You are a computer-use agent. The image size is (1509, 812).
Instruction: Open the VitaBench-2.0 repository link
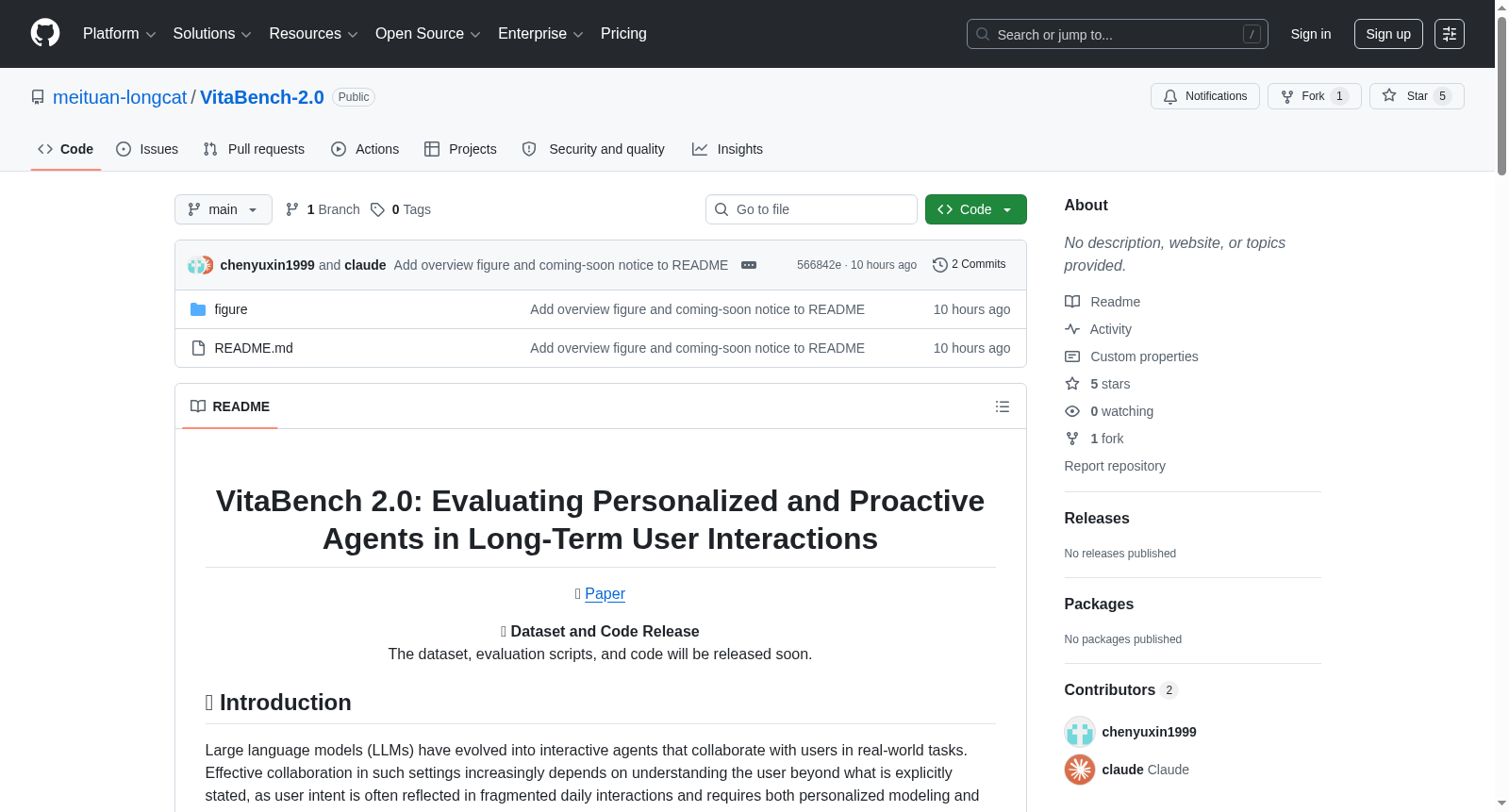262,97
